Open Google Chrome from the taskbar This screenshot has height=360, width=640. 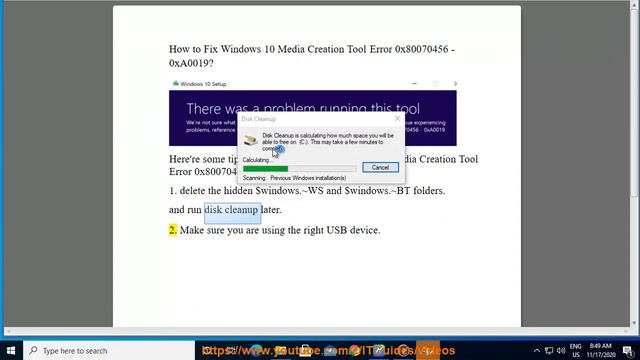pyautogui.click(x=354, y=351)
